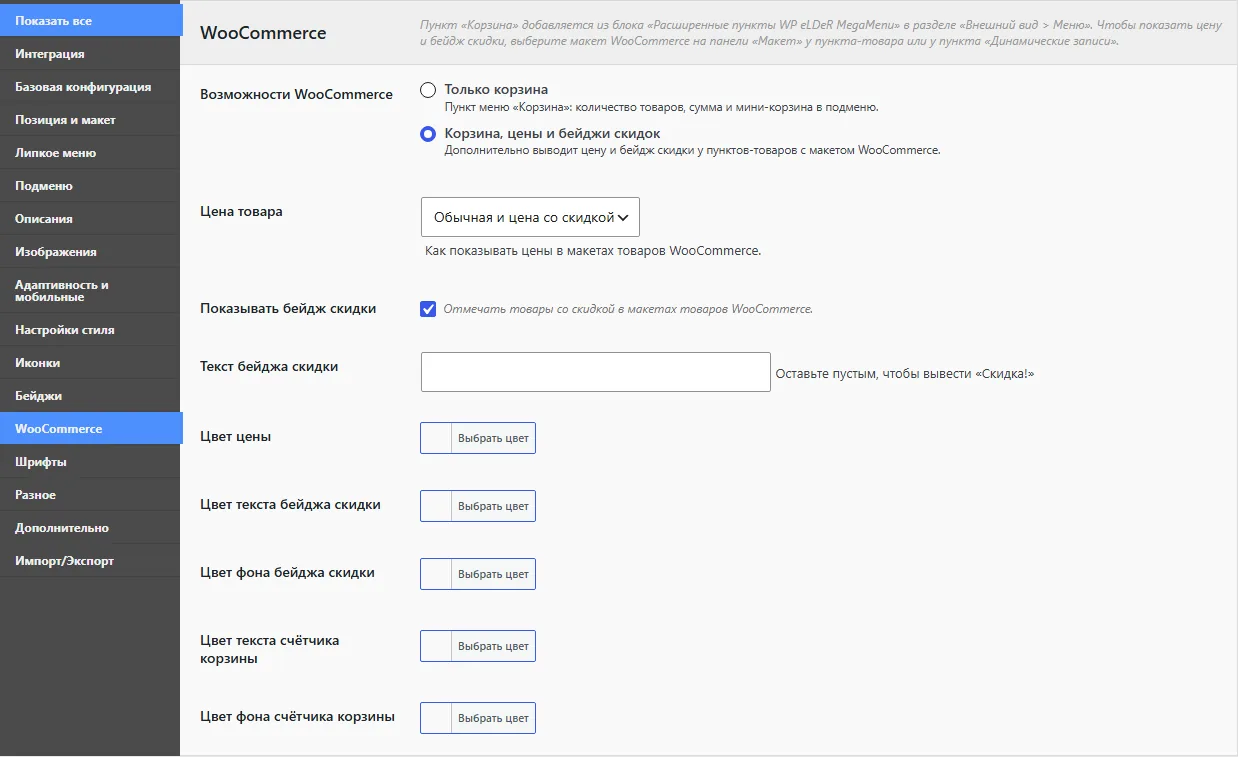This screenshot has width=1238, height=757.
Task: Click the Цвет цены color swatch
Action: click(436, 438)
